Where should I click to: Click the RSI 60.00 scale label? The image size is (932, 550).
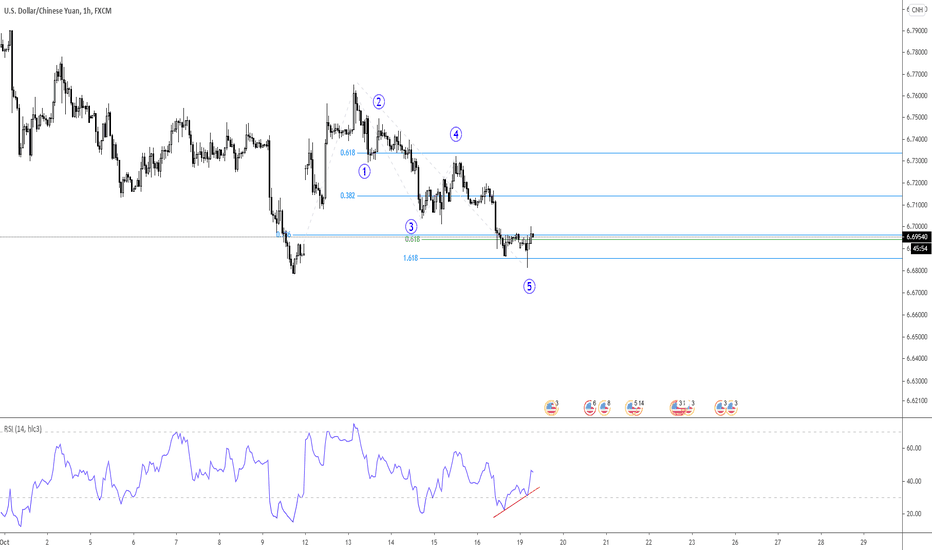pos(914,448)
